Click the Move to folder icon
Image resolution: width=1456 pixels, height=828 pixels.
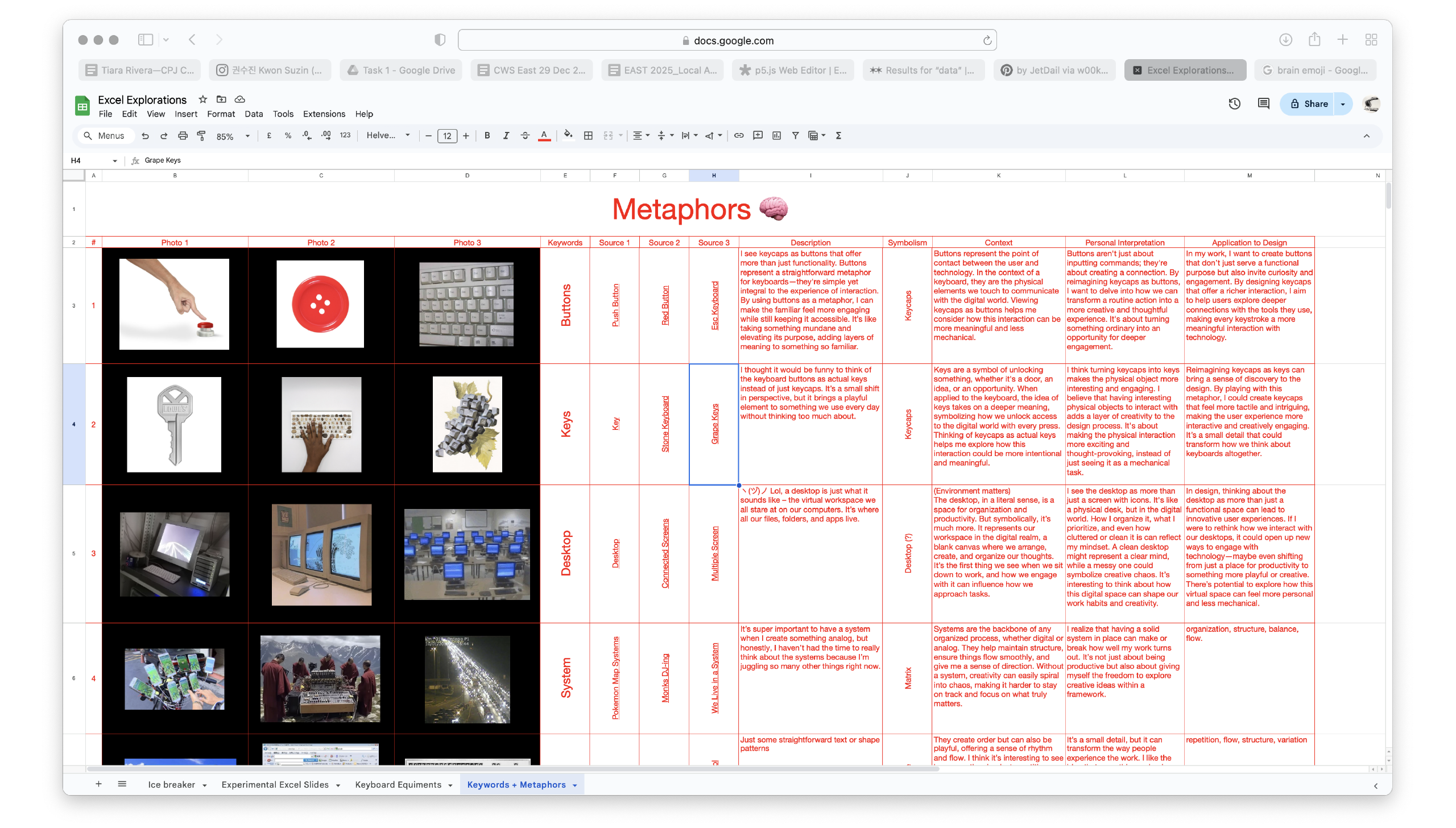(x=222, y=100)
